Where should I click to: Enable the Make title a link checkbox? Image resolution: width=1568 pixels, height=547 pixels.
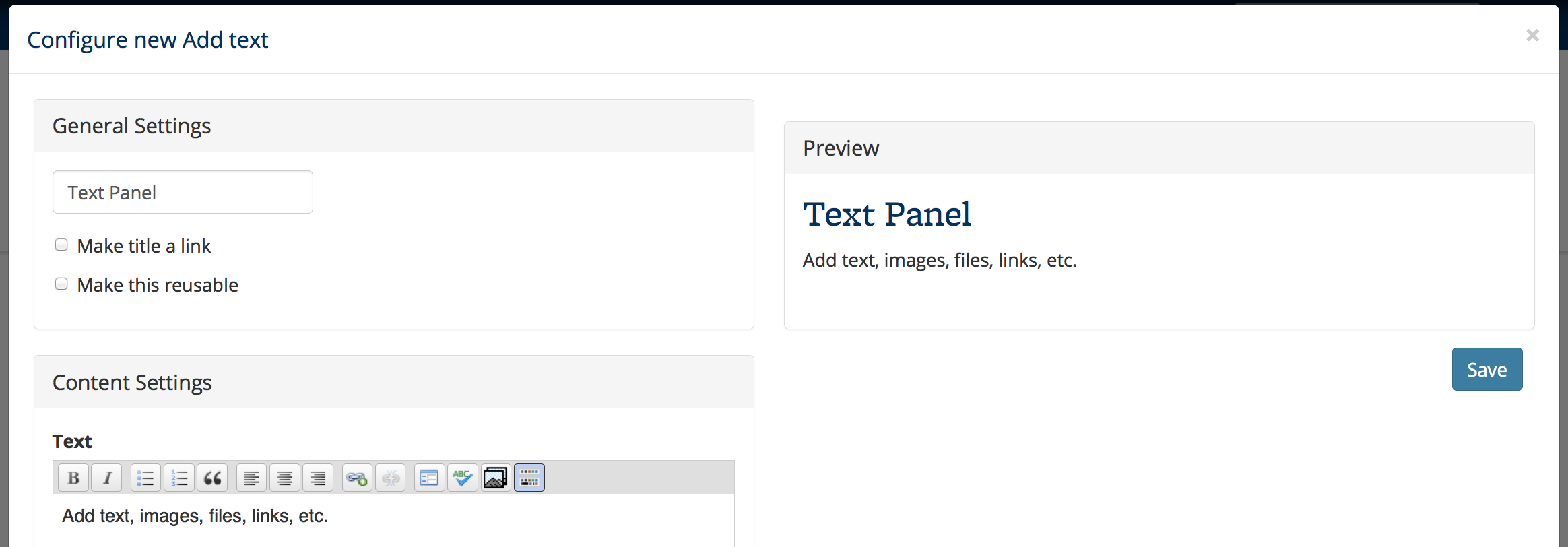pyautogui.click(x=61, y=245)
